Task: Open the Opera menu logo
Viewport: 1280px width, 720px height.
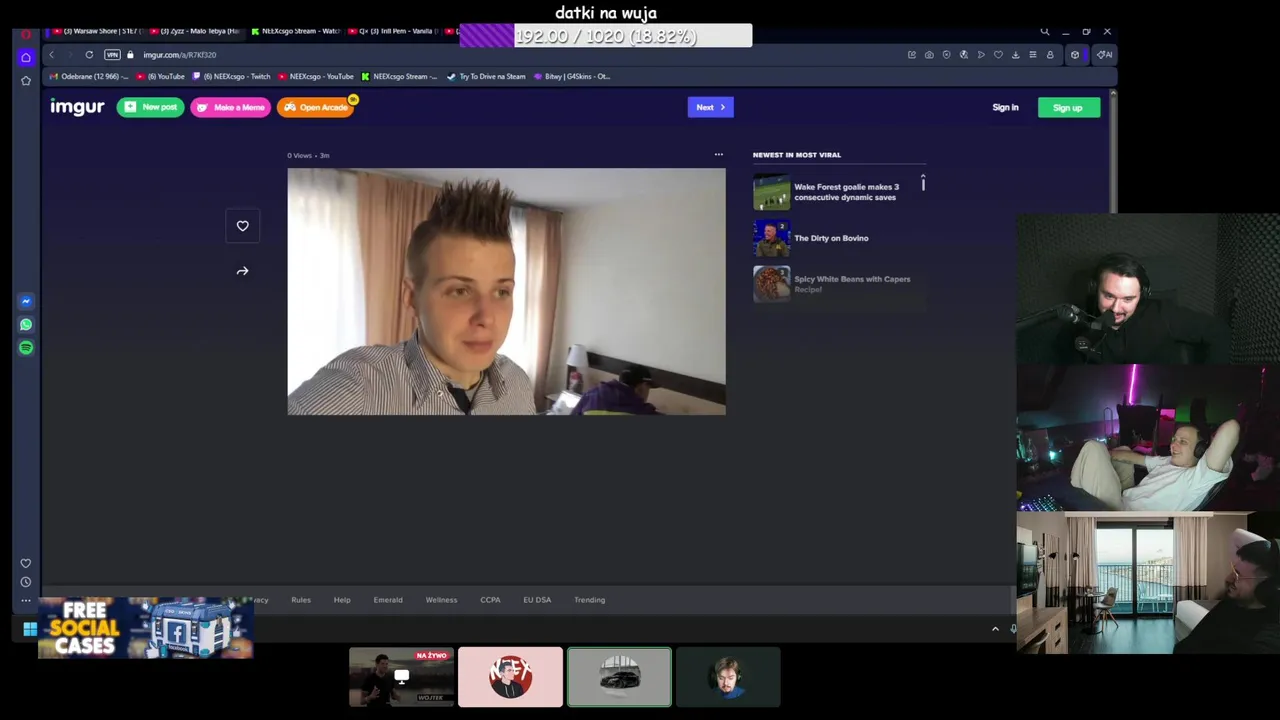Action: [x=26, y=33]
